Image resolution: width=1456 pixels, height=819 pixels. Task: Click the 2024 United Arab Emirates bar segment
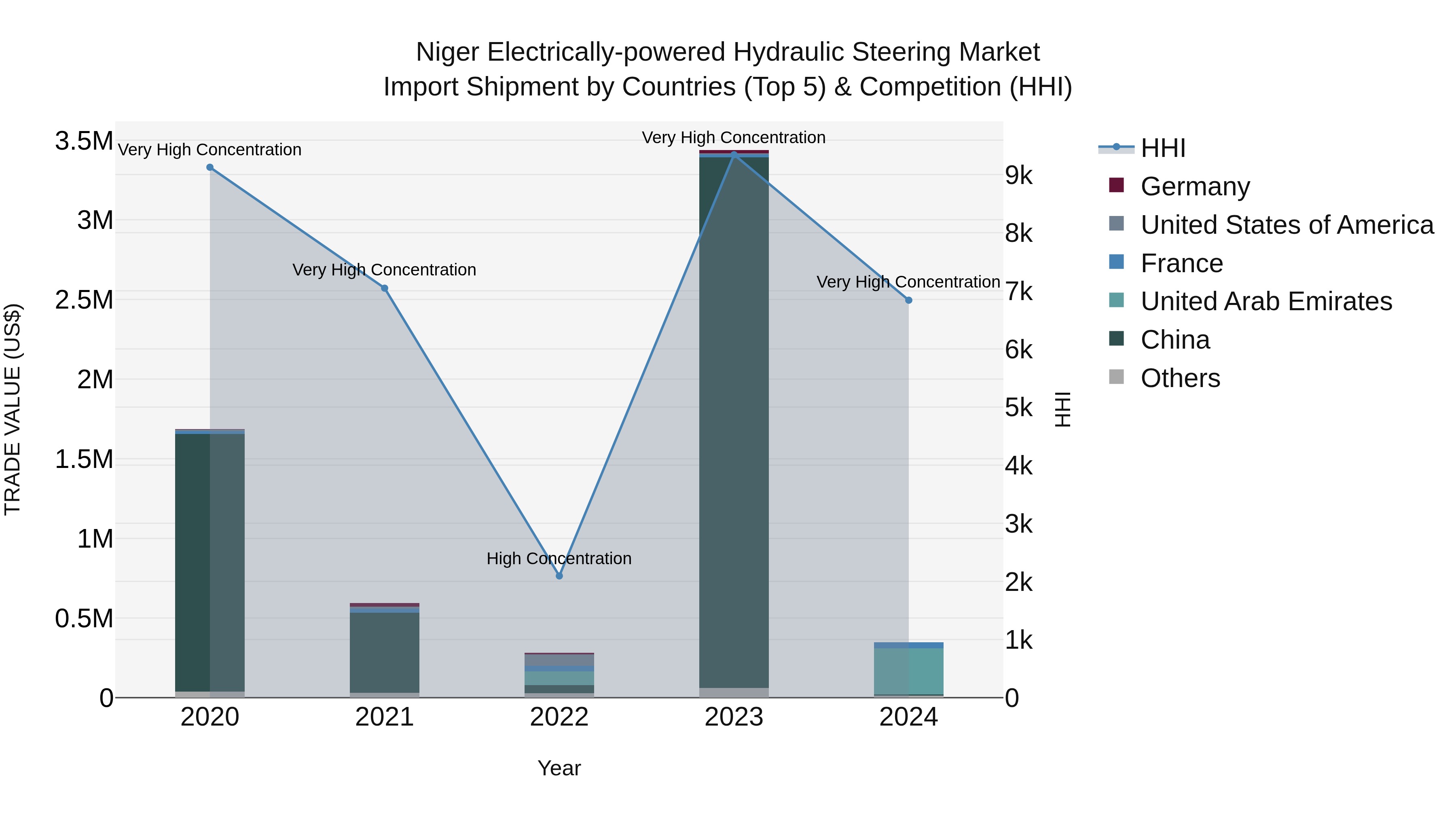pos(908,671)
